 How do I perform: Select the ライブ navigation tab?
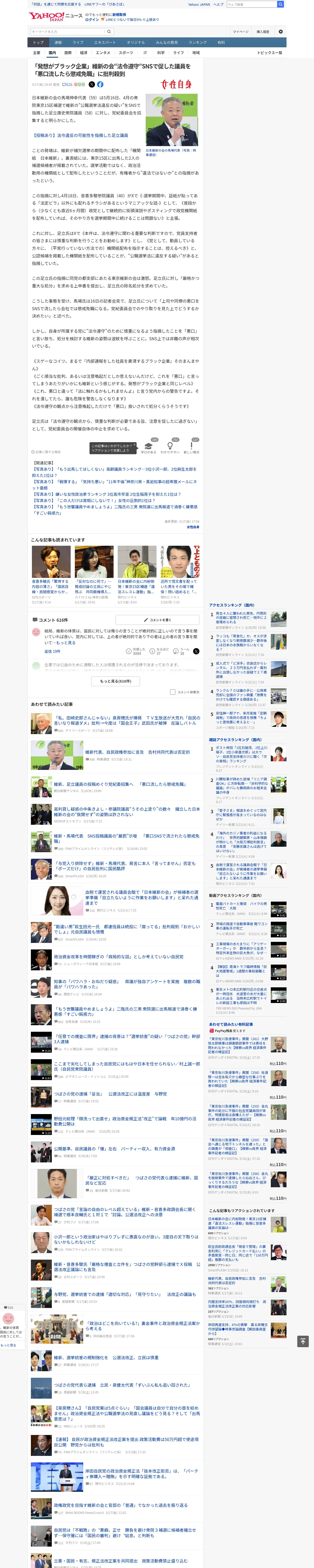pyautogui.click(x=78, y=43)
